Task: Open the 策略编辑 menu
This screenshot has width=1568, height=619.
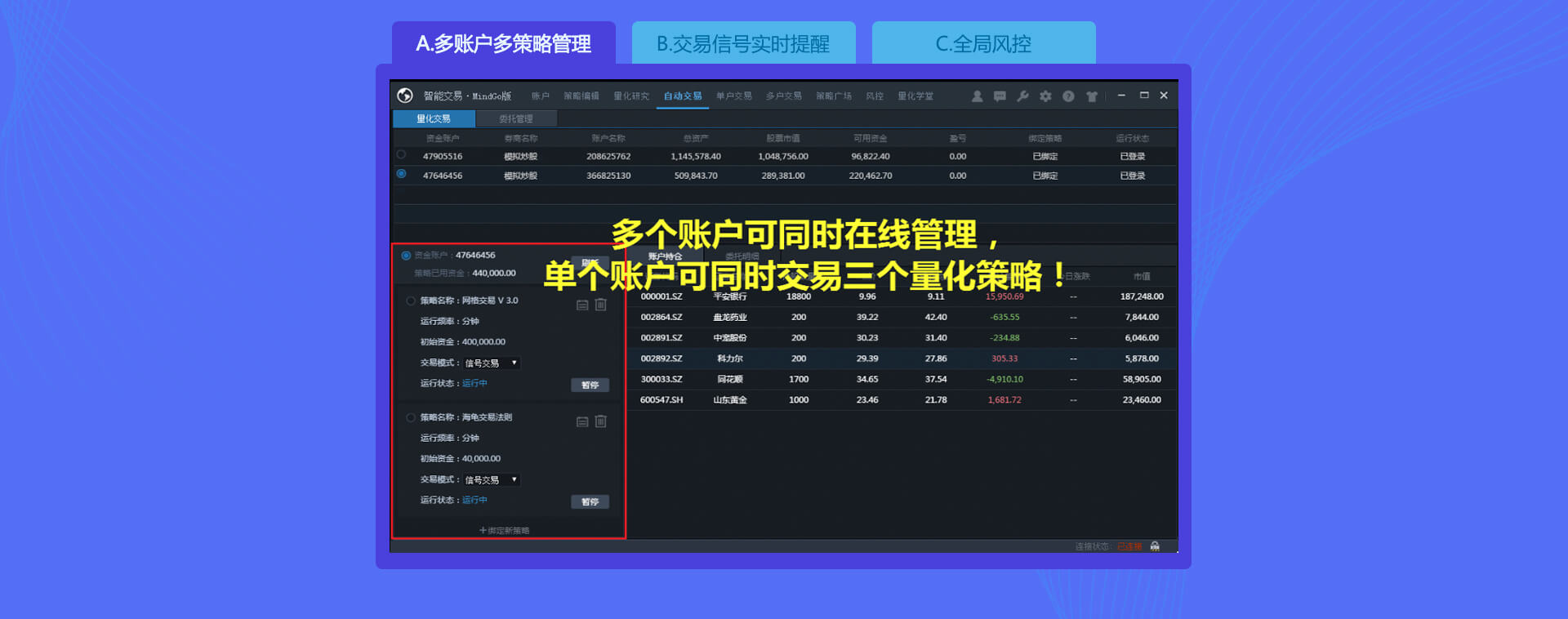Action: (x=581, y=96)
